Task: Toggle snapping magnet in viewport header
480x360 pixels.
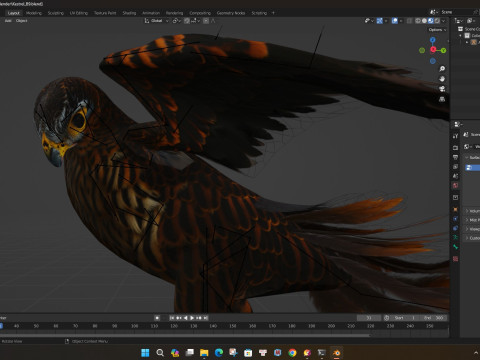Action: [x=187, y=21]
